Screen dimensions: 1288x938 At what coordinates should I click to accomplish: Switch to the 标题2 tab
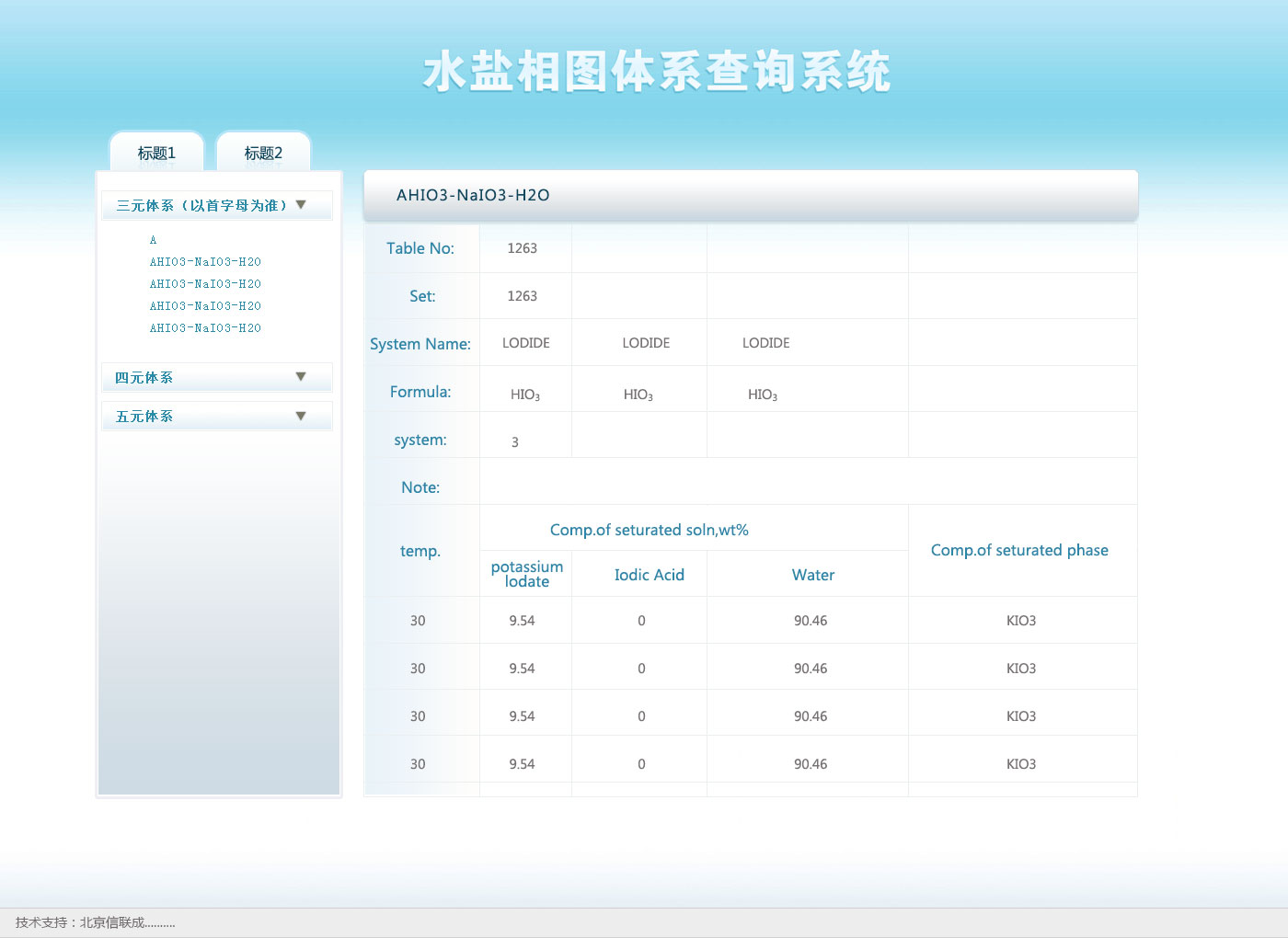263,153
